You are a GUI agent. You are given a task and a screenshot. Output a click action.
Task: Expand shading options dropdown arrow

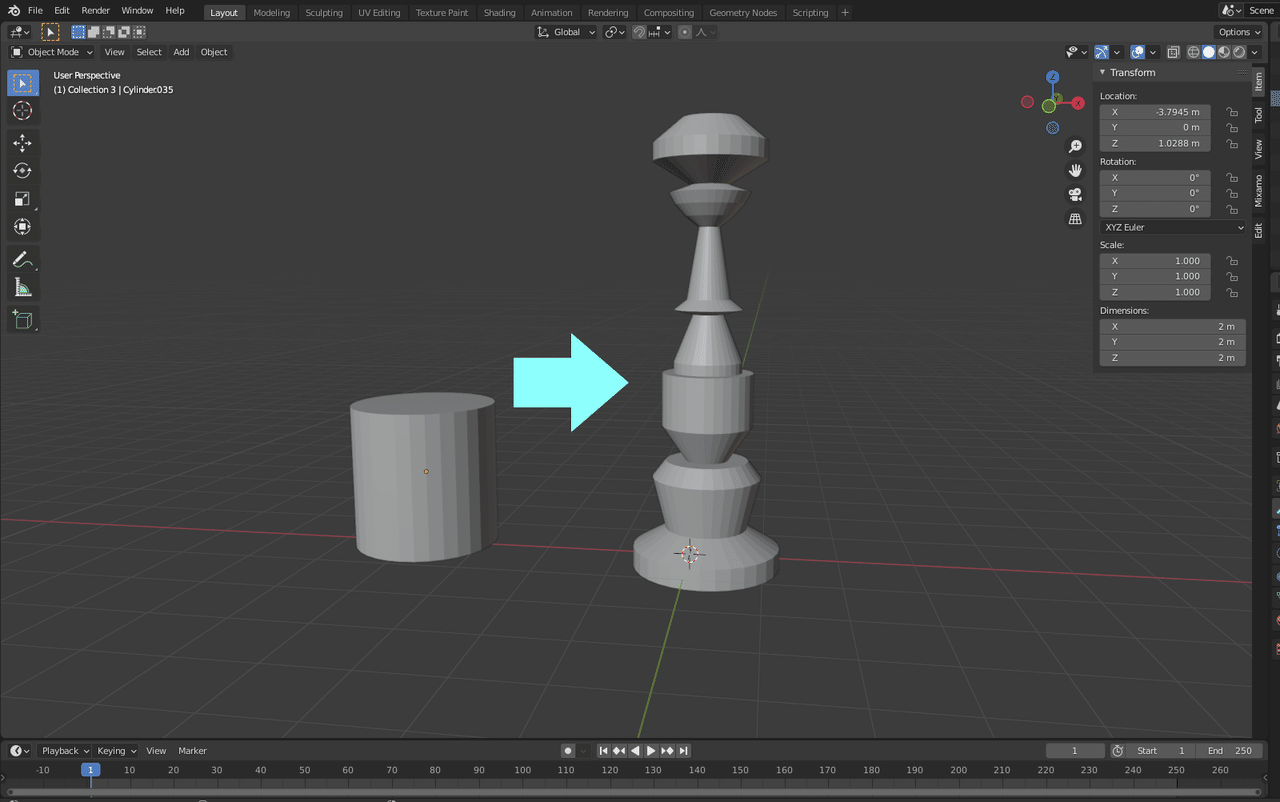tap(1255, 52)
